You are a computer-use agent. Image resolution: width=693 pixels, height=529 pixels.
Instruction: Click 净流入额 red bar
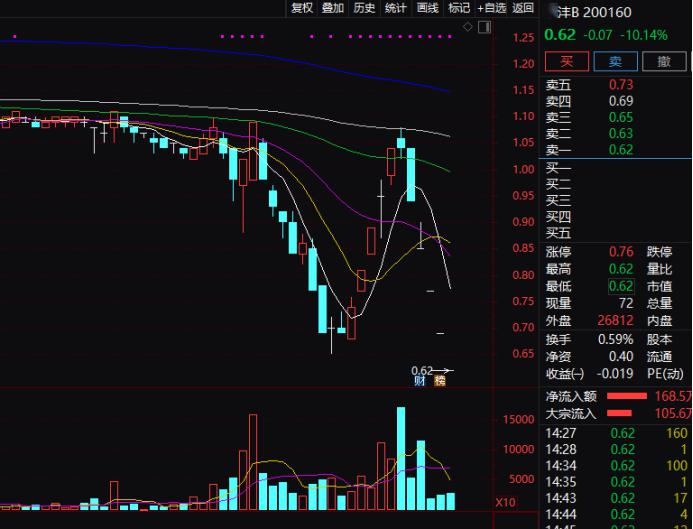(x=627, y=396)
